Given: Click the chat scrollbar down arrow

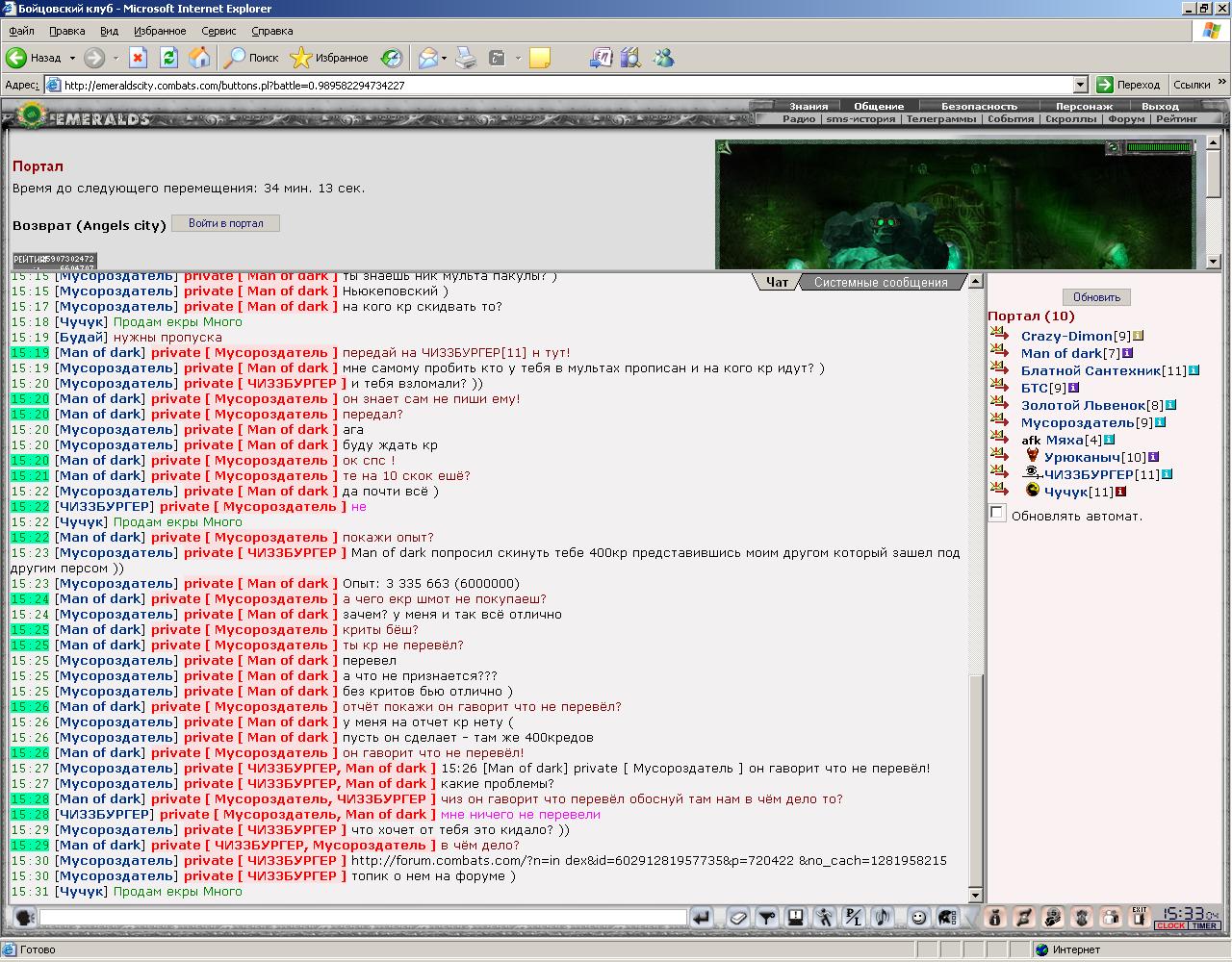Looking at the screenshot, I should [x=976, y=895].
